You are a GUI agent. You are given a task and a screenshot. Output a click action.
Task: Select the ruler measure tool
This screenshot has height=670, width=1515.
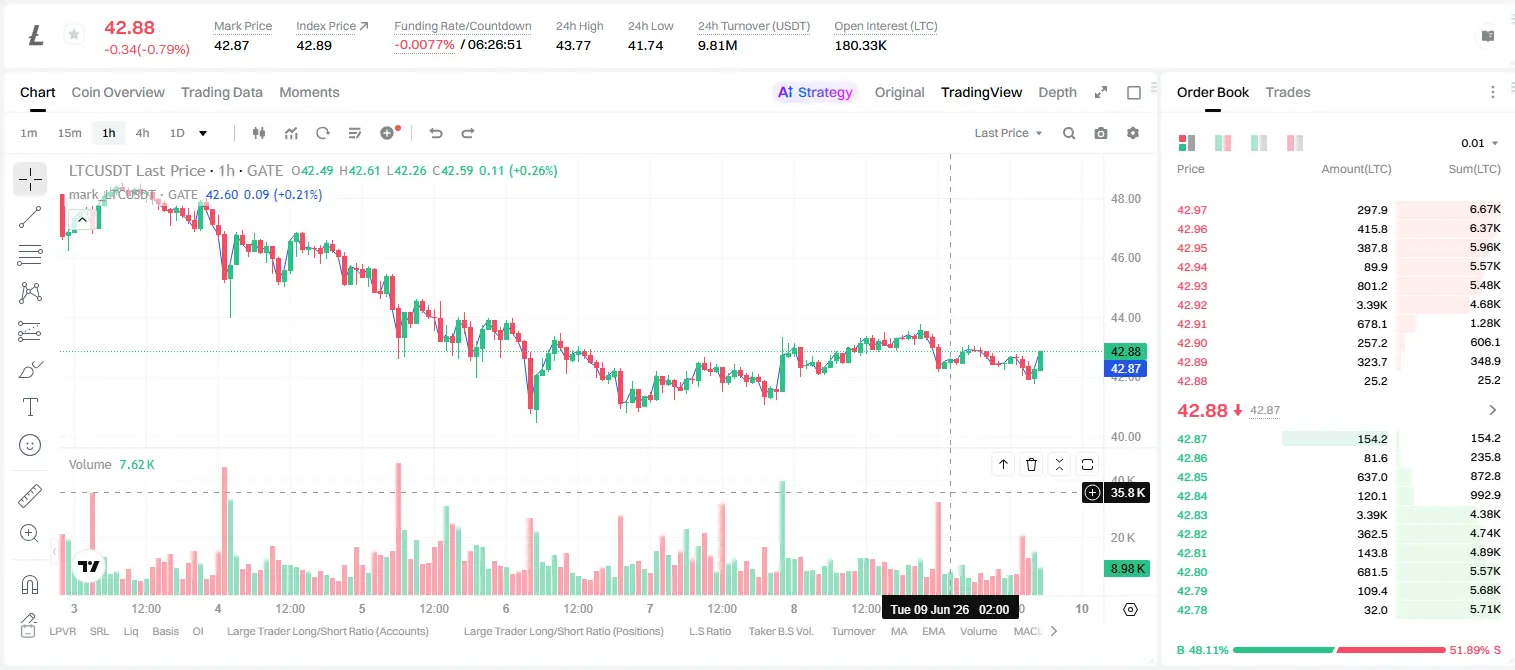point(30,496)
